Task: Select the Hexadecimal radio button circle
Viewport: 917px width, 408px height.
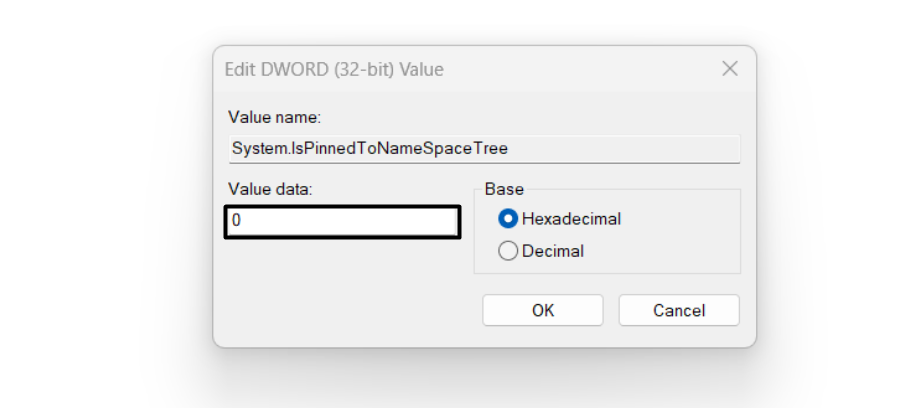Action: tap(508, 219)
